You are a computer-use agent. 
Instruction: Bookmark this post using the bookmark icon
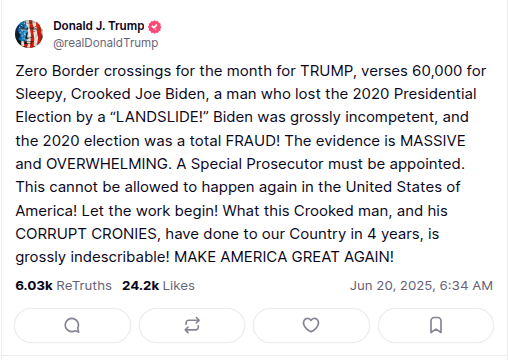(x=436, y=325)
